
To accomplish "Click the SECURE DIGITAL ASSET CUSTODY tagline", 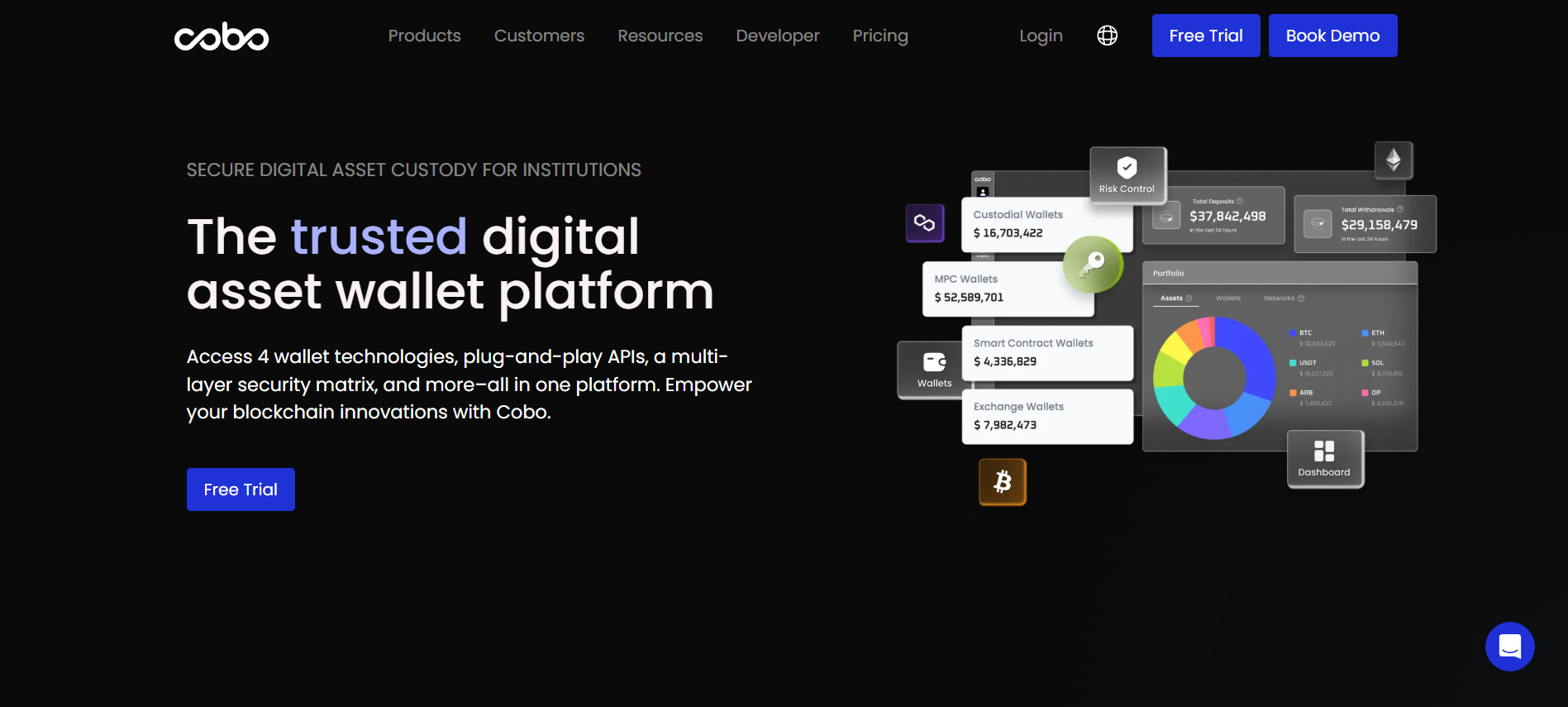I will click(413, 170).
